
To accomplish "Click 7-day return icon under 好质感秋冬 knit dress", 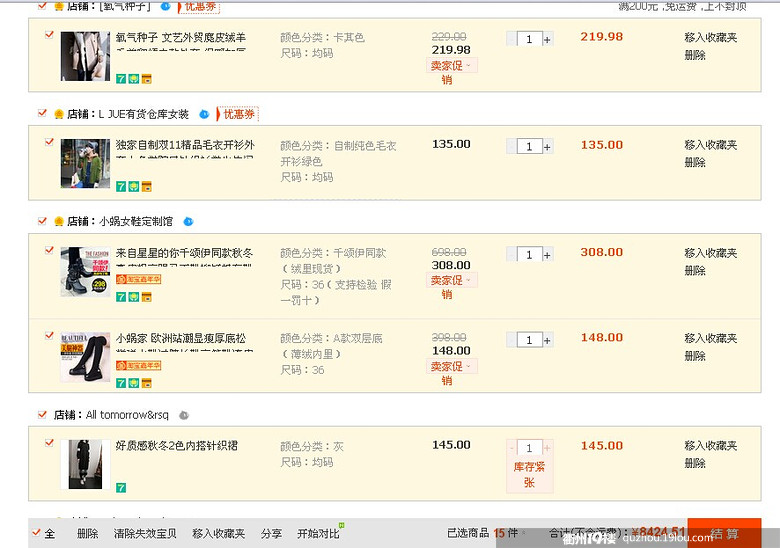I will coord(121,488).
